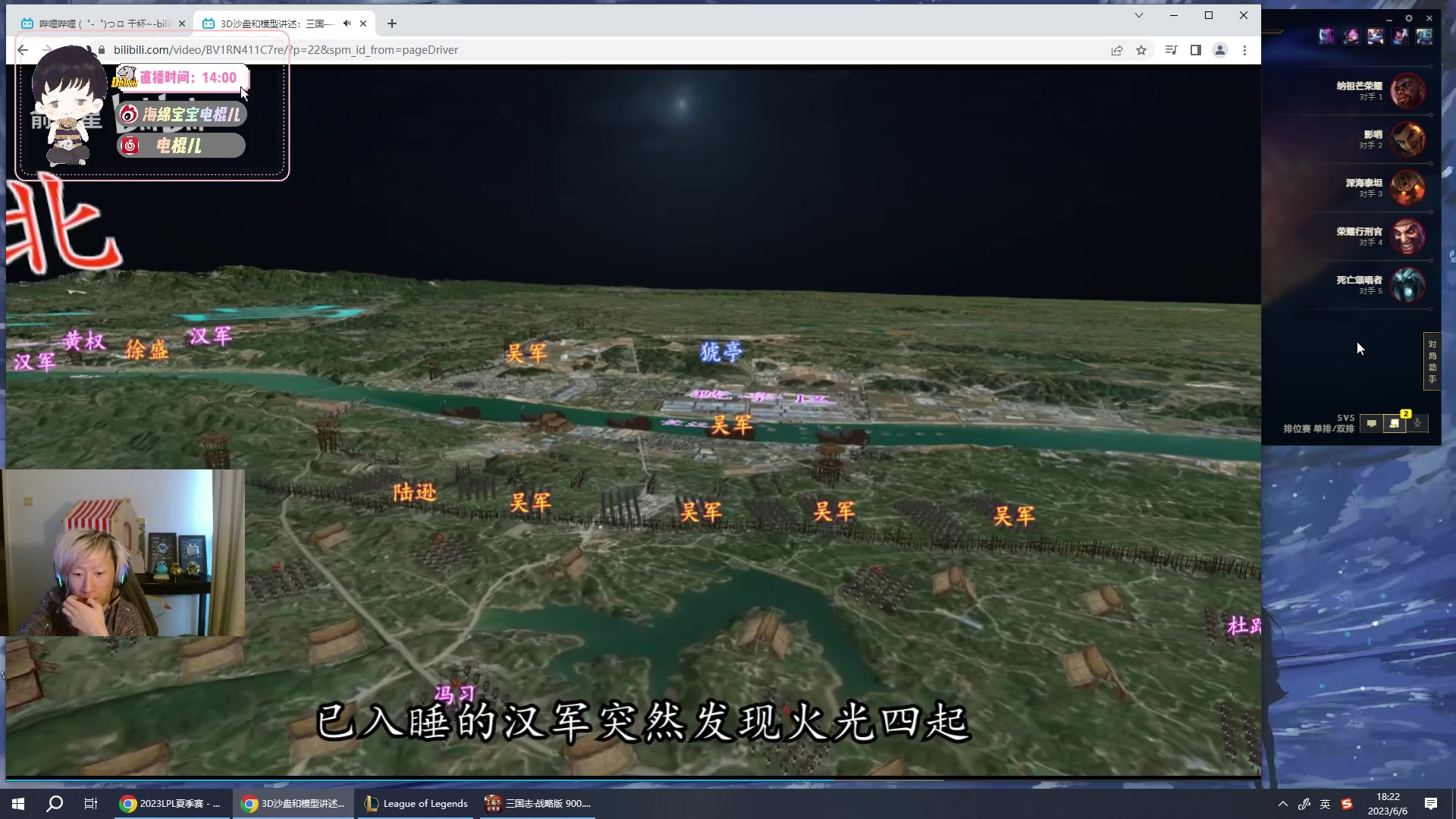Switch to 3D沙盘和模型讲述 taskbar button
Viewport: 1456px width, 819px height.
click(293, 803)
